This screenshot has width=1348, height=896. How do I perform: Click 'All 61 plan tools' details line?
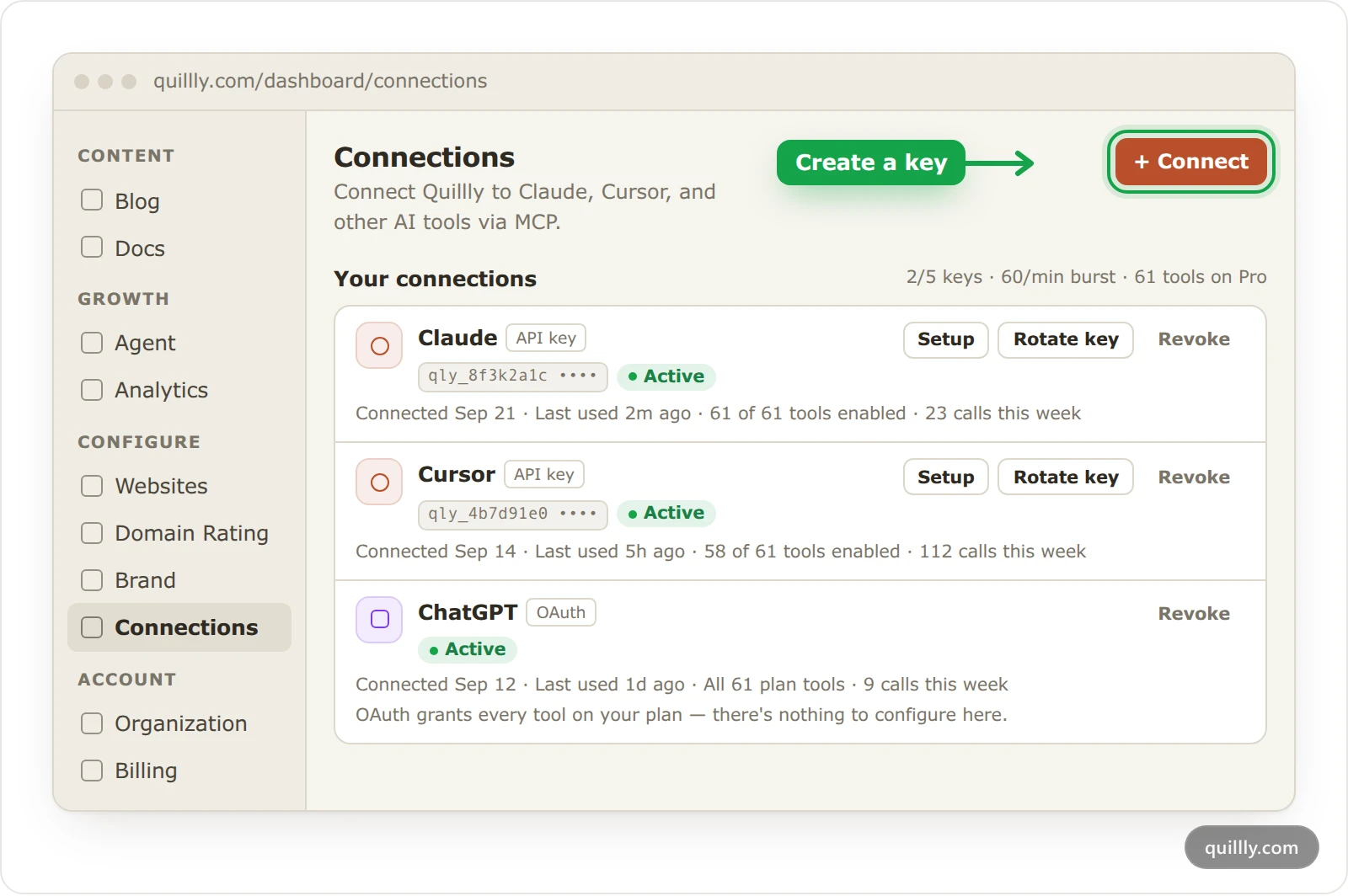point(682,685)
